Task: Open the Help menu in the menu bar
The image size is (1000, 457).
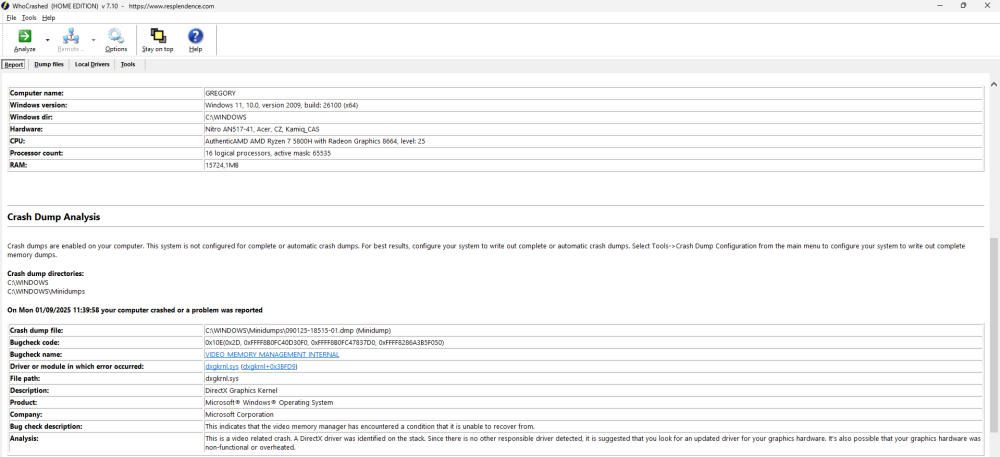Action: point(48,18)
